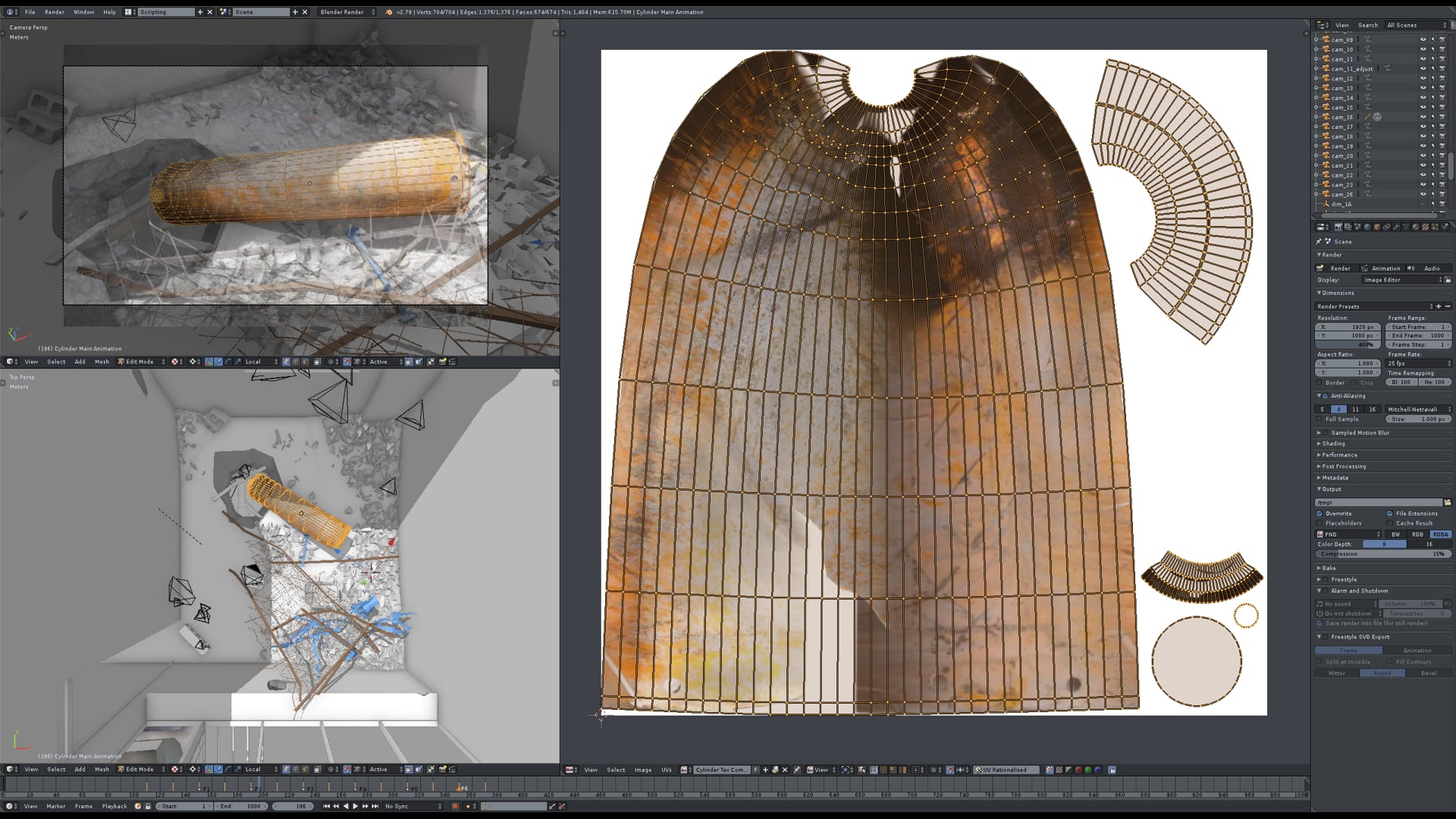Image resolution: width=1456 pixels, height=819 pixels.
Task: Browse output folder icon
Action: click(x=1447, y=503)
